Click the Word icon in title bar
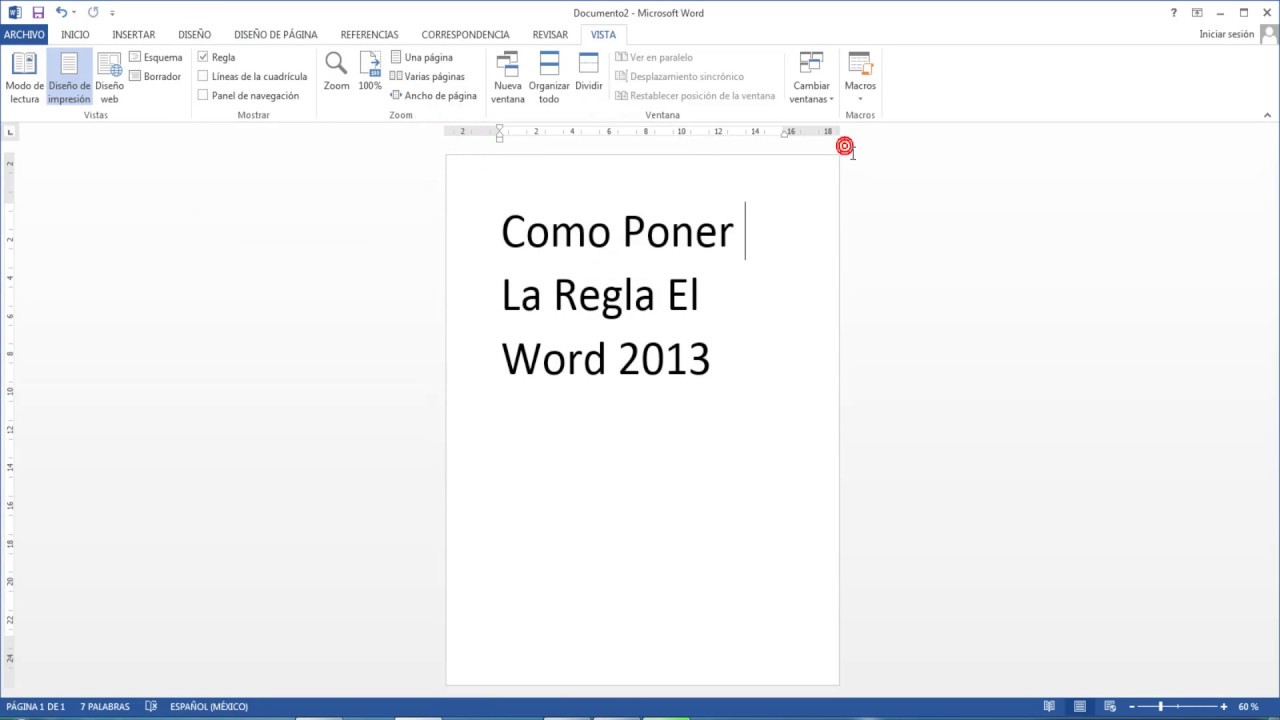Image resolution: width=1280 pixels, height=720 pixels. coord(14,13)
